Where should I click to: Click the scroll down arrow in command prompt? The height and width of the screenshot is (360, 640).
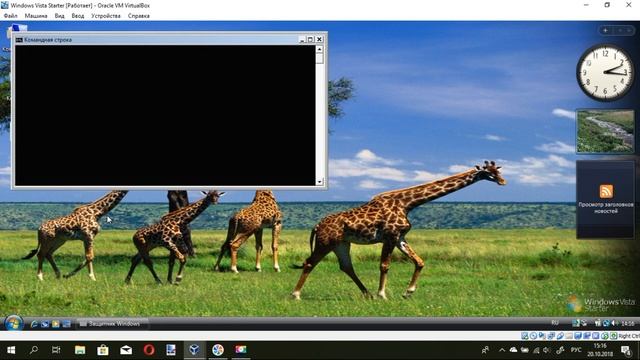click(320, 182)
